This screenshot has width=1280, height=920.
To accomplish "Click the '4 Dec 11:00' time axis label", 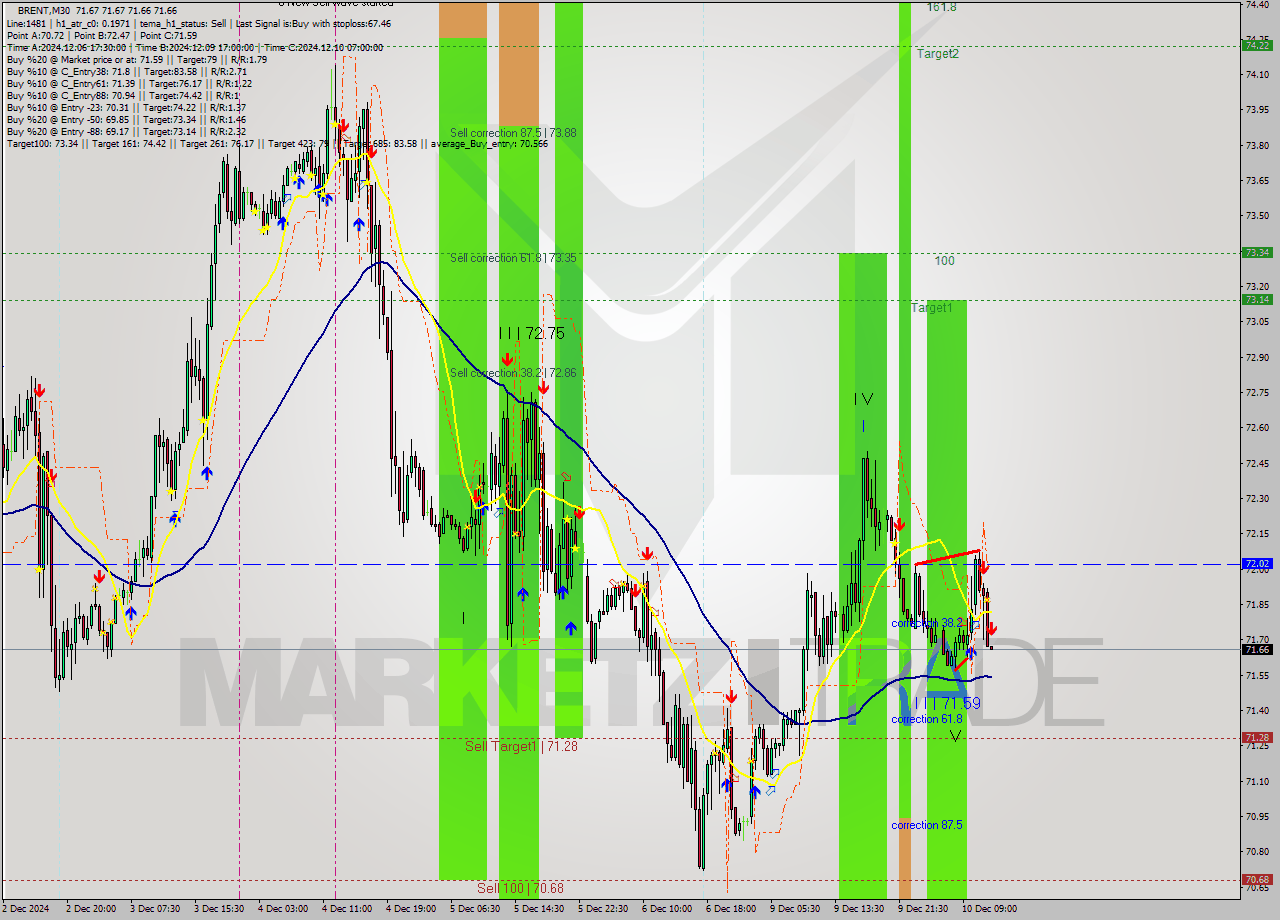I will click(348, 909).
